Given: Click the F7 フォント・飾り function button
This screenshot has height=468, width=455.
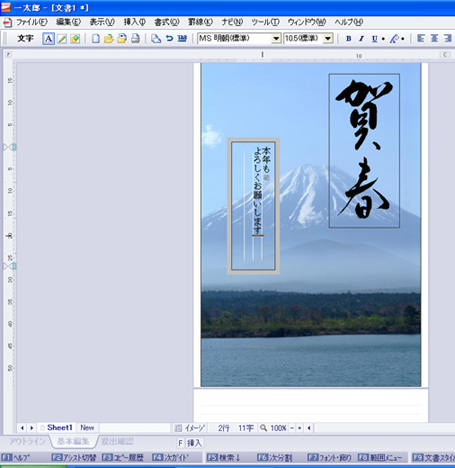Looking at the screenshot, I should (x=330, y=458).
